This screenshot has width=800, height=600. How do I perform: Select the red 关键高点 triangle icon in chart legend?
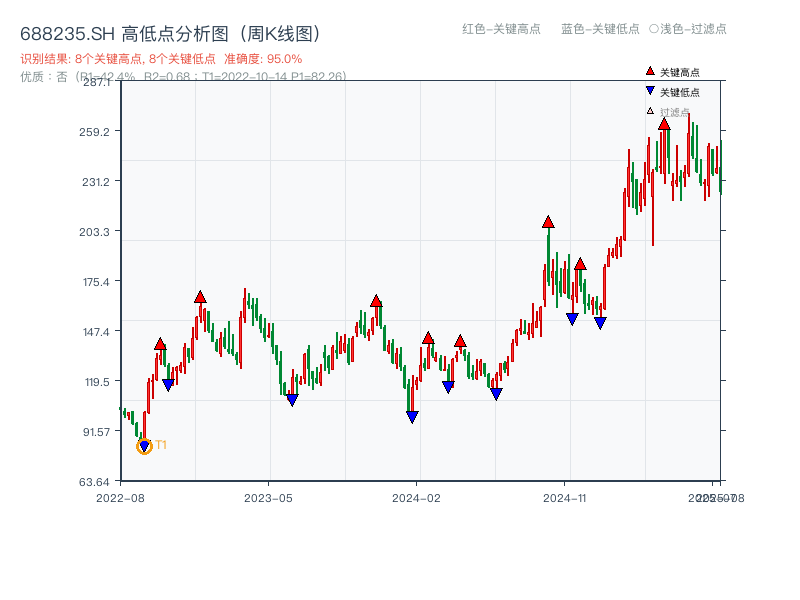click(x=648, y=71)
